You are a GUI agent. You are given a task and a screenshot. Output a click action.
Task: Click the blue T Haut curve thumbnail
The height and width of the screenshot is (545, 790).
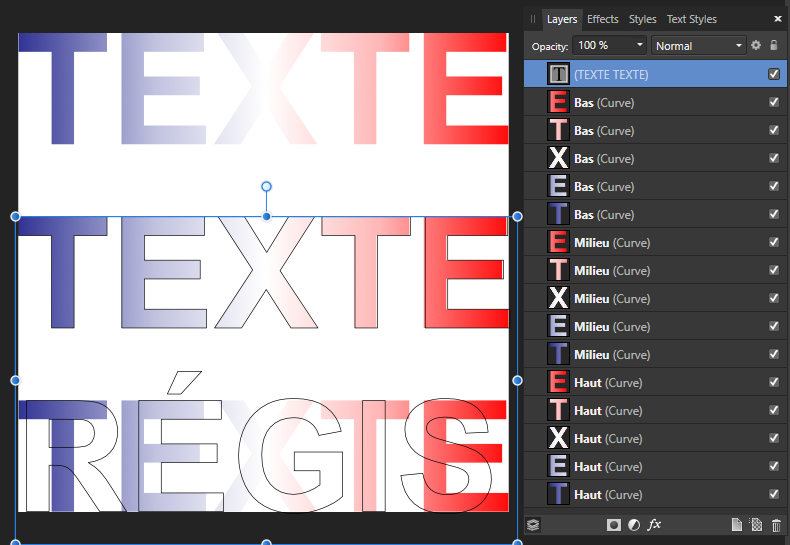[x=558, y=494]
